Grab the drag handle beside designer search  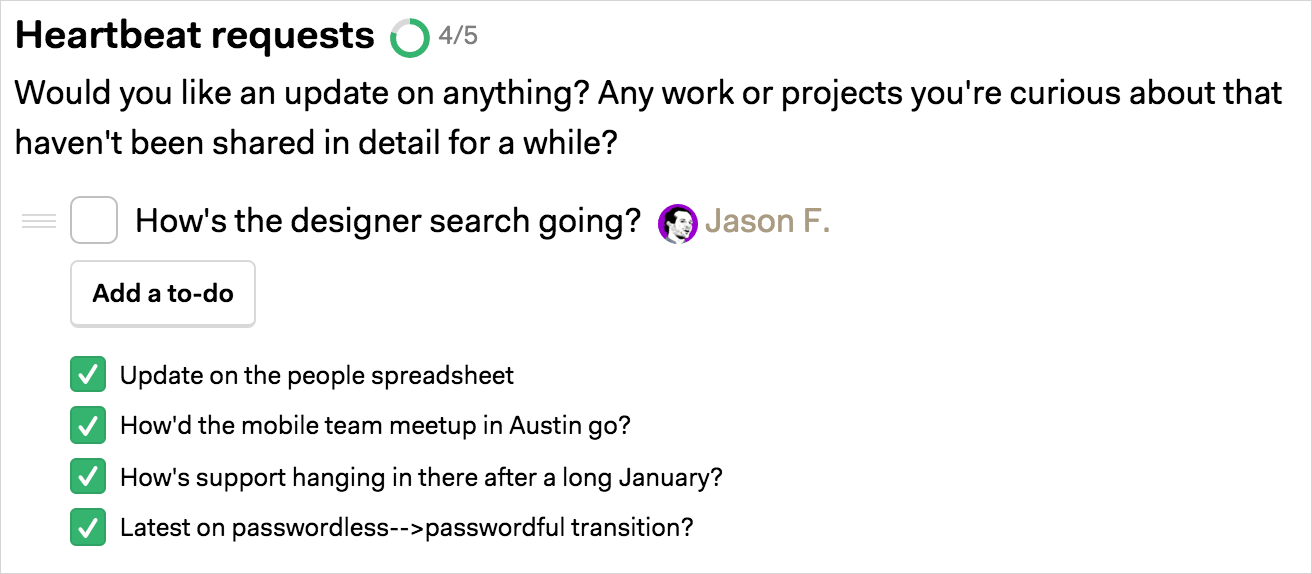click(x=39, y=221)
